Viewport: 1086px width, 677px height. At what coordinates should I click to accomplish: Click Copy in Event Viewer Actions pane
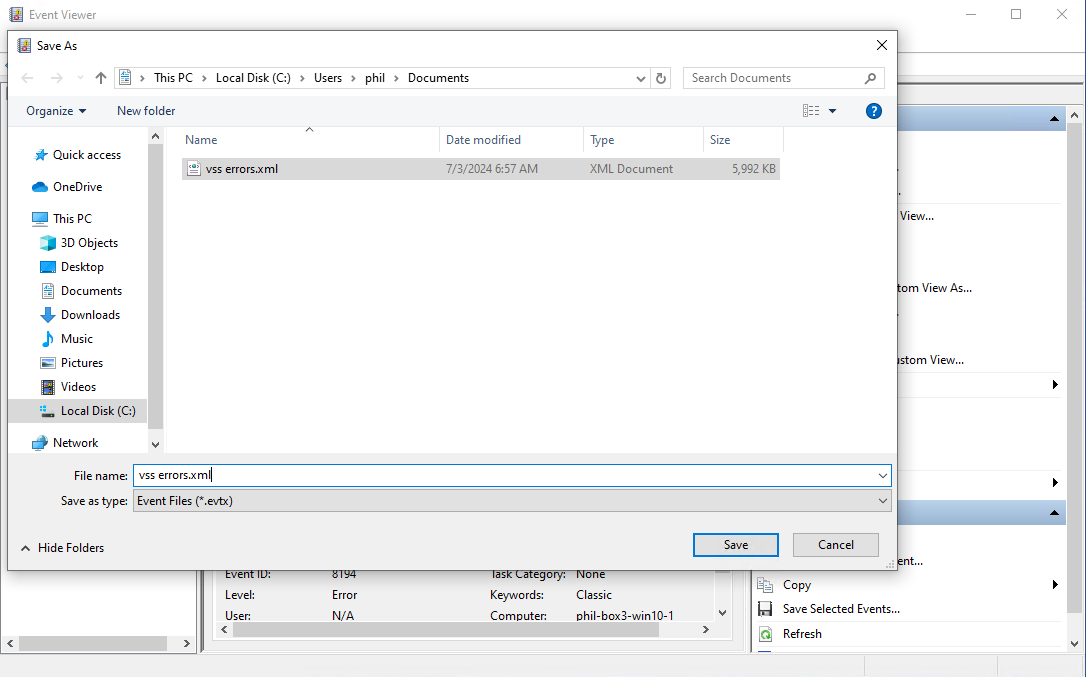[x=796, y=586]
